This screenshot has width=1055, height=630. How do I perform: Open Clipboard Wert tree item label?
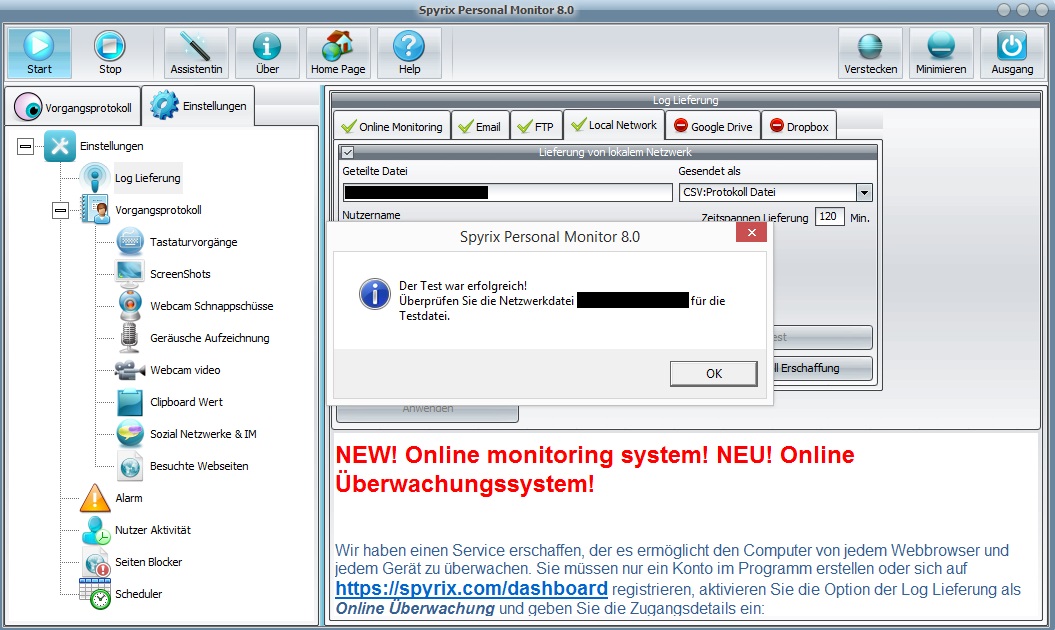click(186, 402)
